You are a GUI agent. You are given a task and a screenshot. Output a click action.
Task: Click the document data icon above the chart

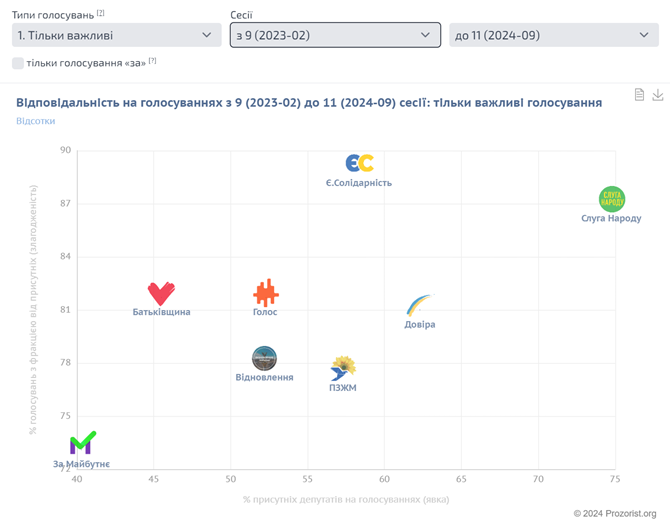(639, 94)
